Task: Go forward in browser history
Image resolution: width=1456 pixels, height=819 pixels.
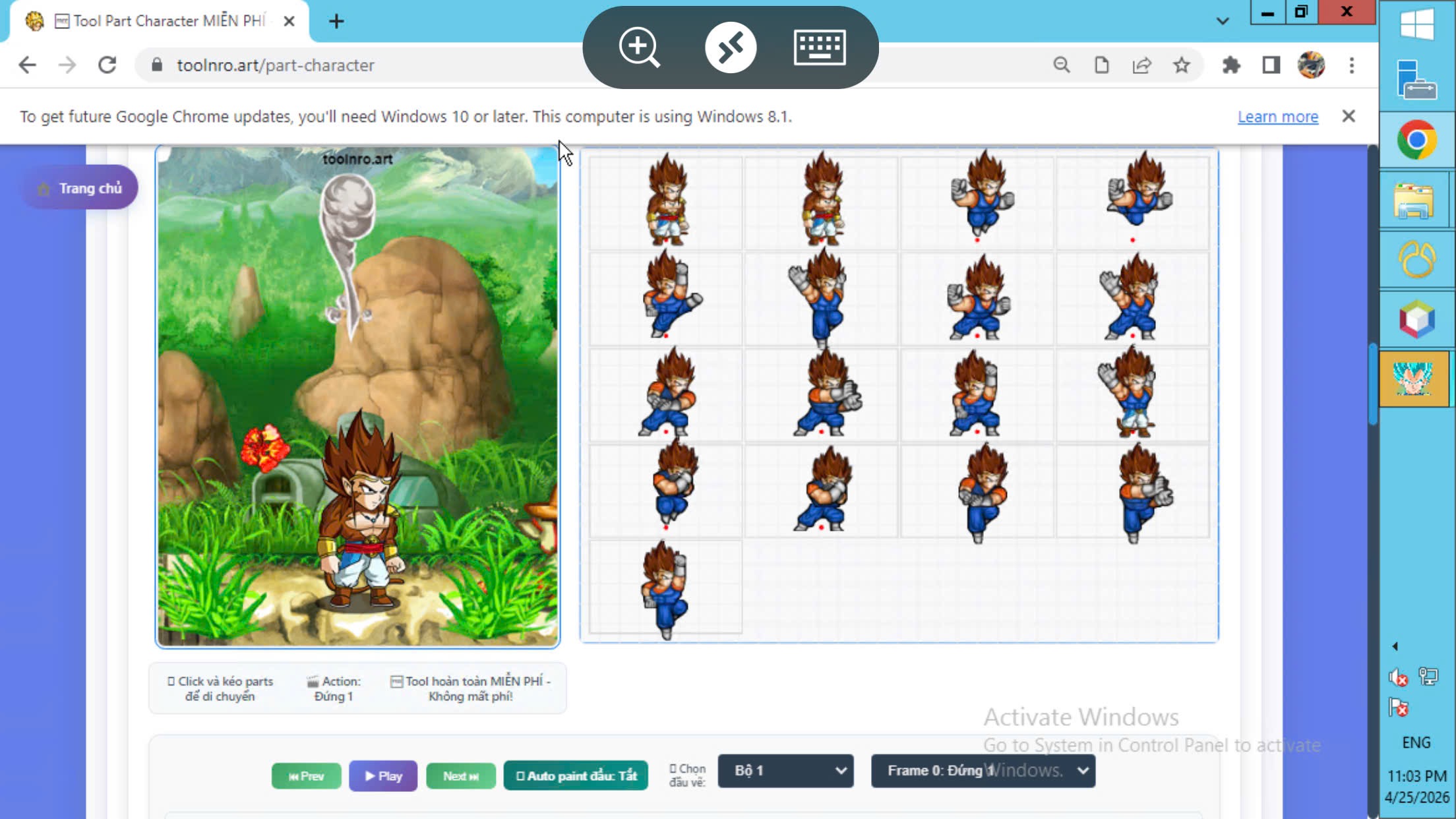Action: click(x=67, y=65)
